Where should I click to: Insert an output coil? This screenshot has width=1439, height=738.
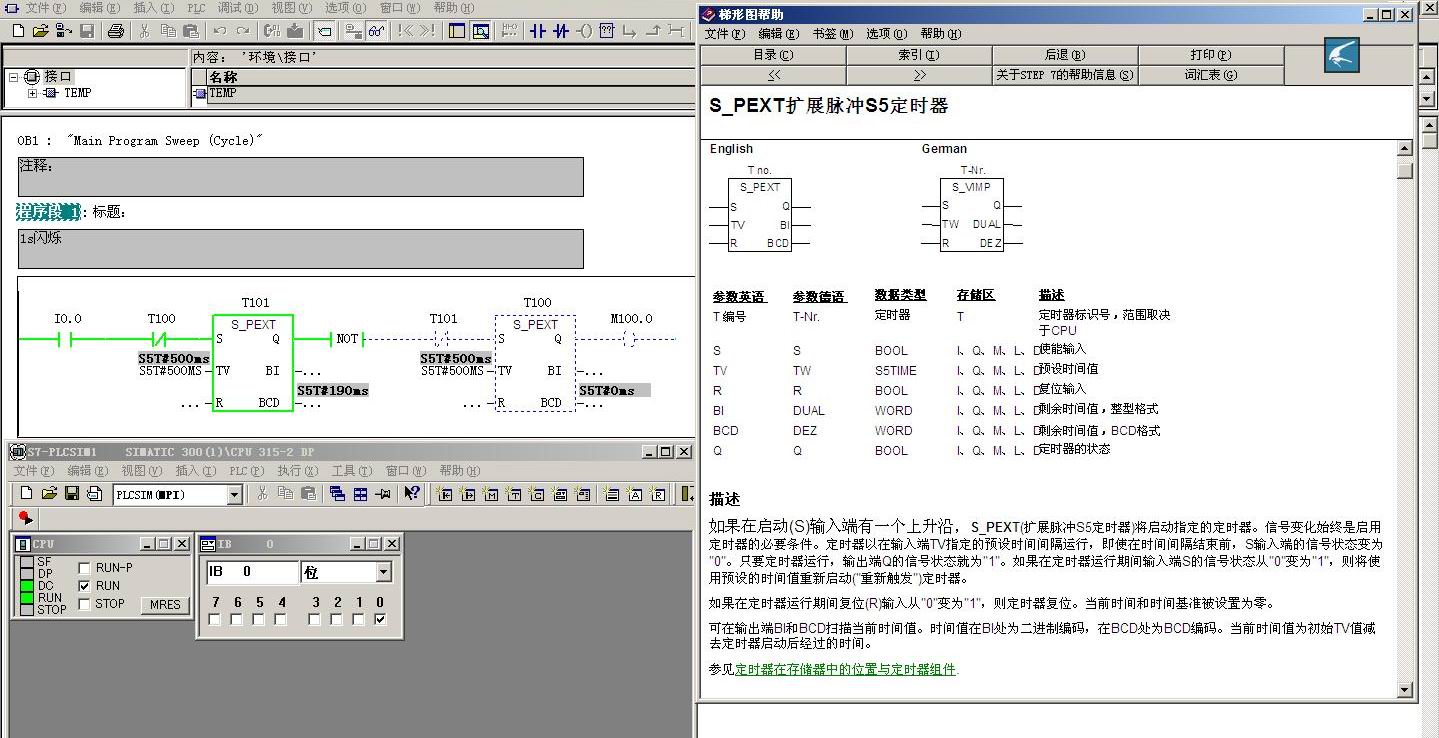(x=584, y=31)
